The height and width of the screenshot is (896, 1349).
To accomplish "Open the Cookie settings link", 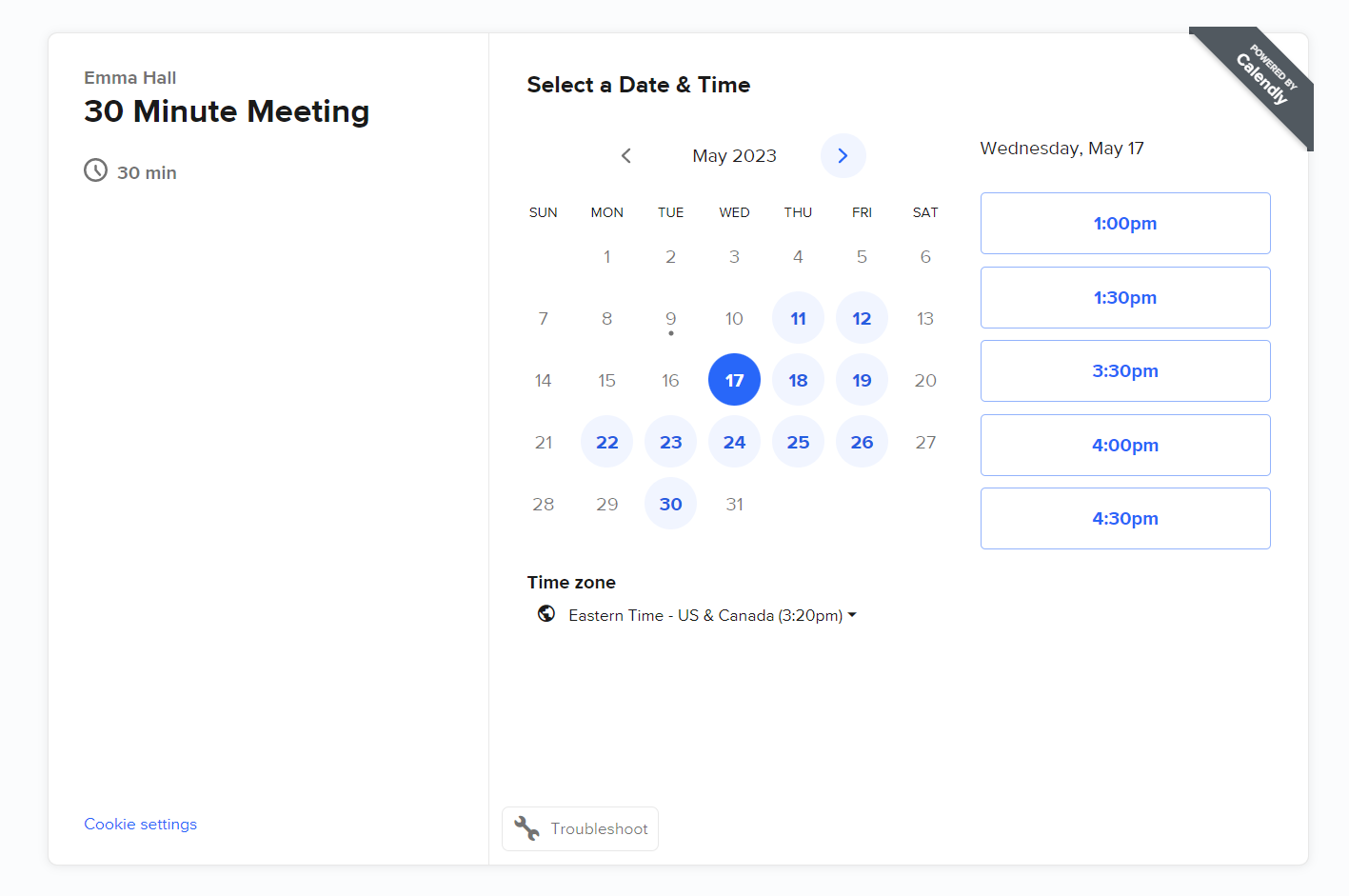I will coord(141,824).
